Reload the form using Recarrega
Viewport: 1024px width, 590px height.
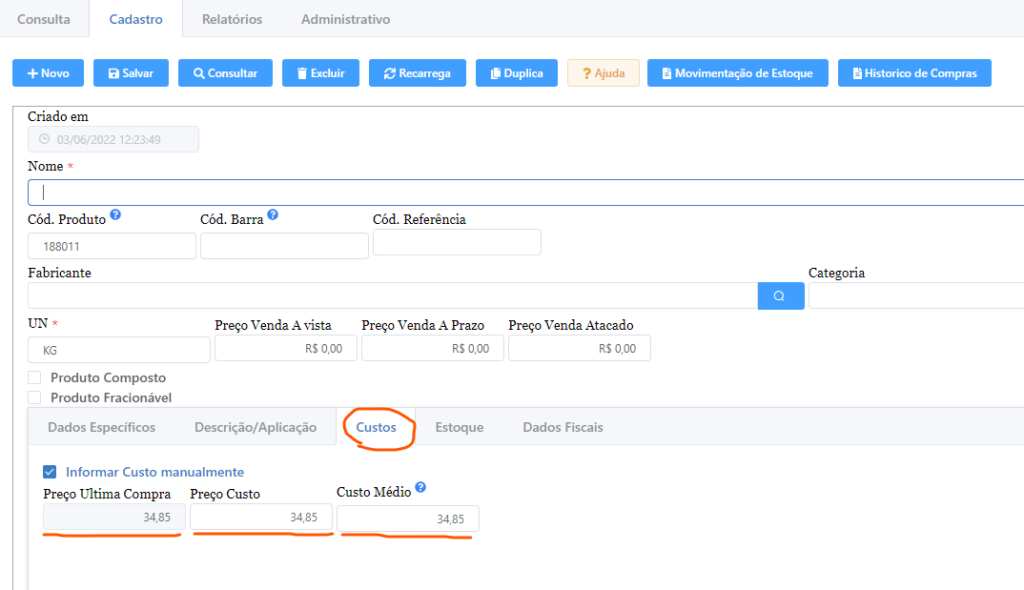[x=417, y=73]
